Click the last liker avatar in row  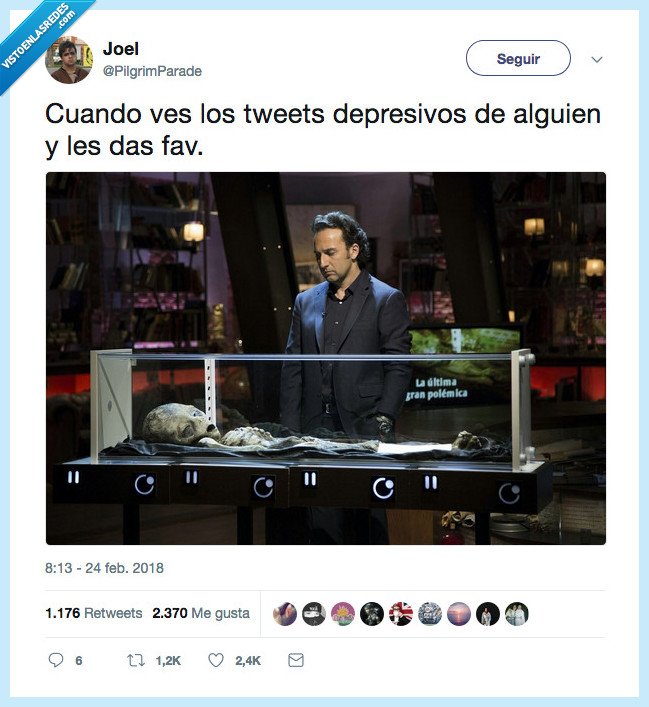pos(516,614)
